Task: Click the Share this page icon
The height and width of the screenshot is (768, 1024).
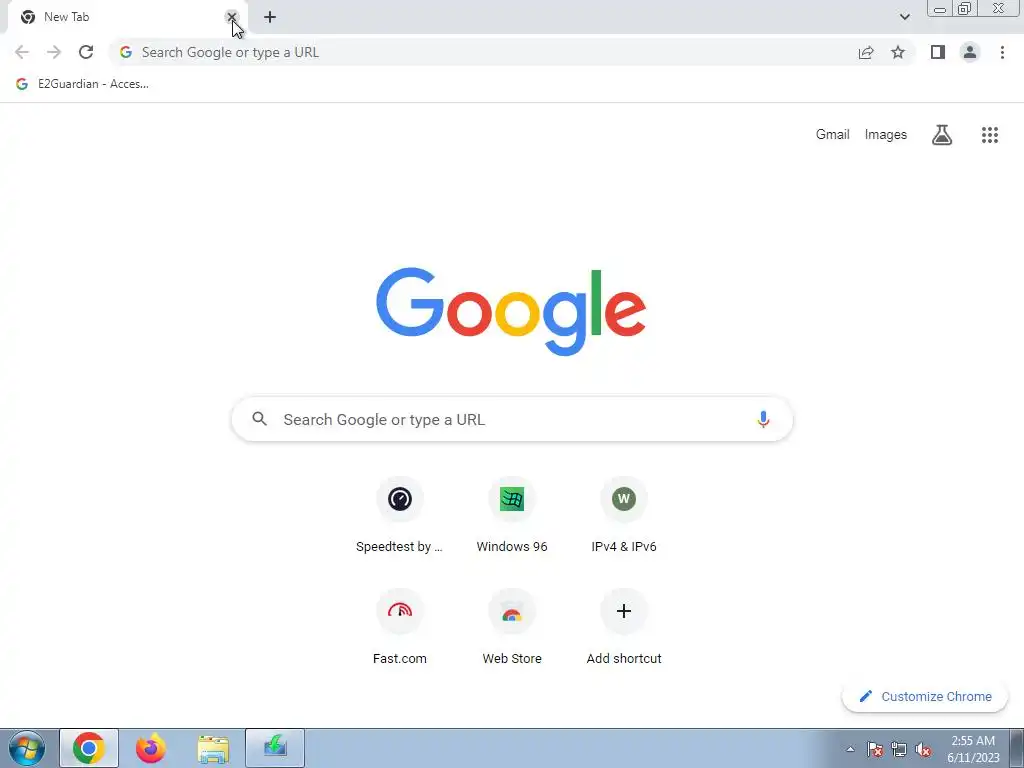Action: coord(866,52)
